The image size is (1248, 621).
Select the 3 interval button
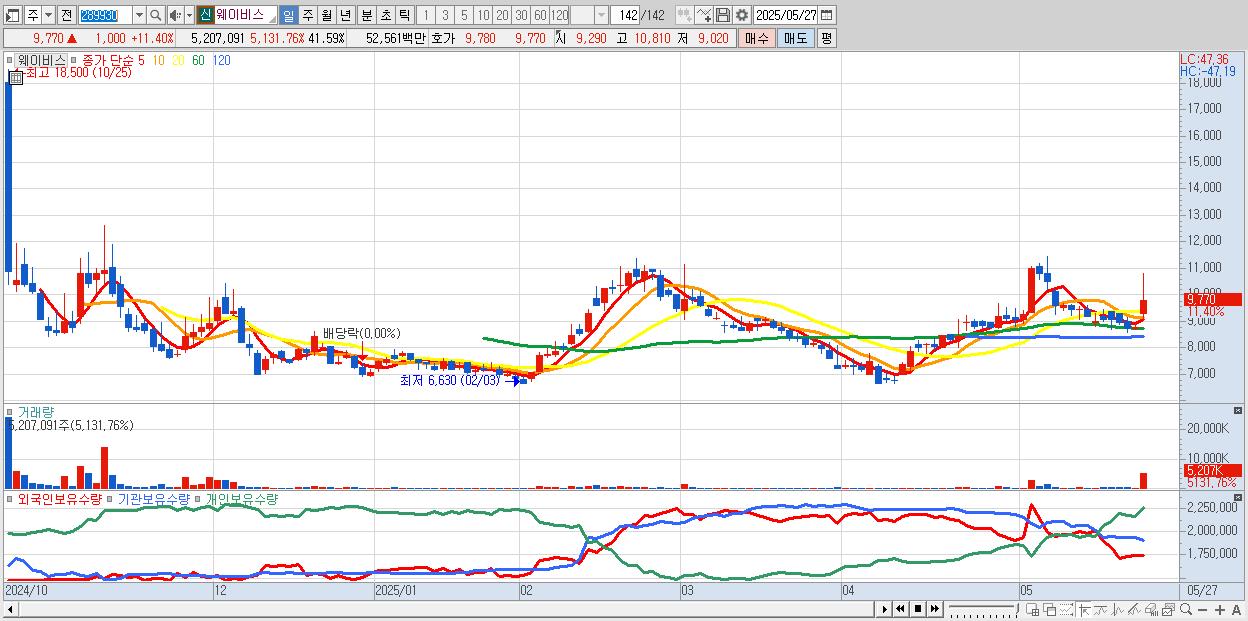point(445,15)
